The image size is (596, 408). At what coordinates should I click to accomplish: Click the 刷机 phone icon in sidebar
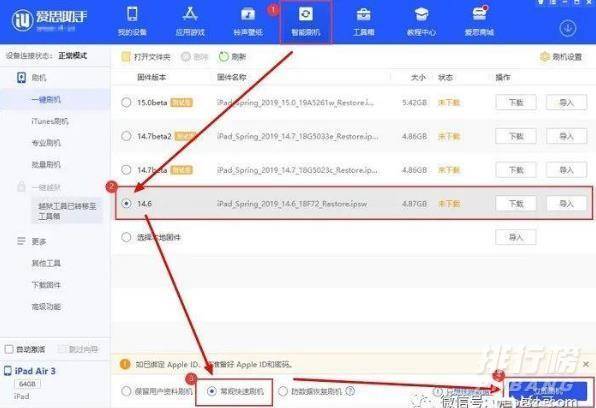(x=21, y=78)
